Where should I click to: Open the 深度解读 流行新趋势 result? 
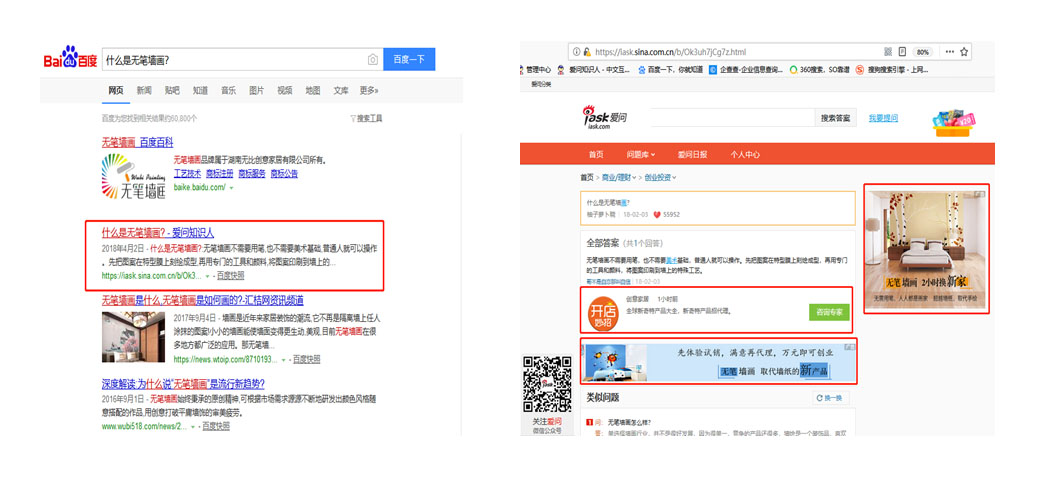pyautogui.click(x=183, y=384)
